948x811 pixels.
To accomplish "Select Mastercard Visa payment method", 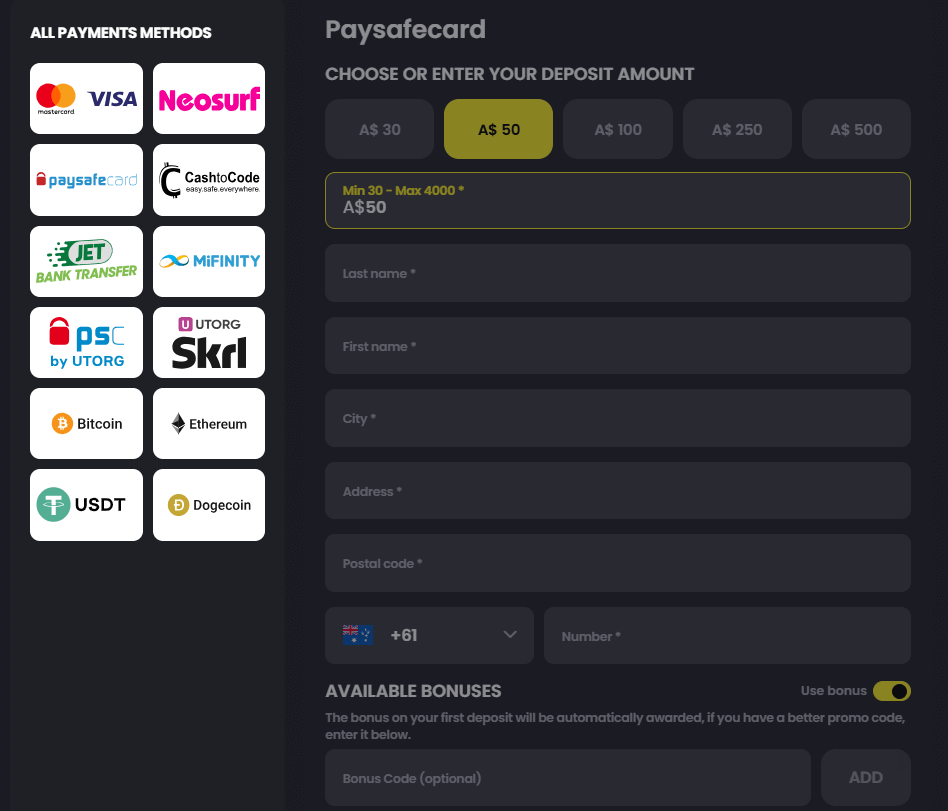I will pyautogui.click(x=86, y=99).
